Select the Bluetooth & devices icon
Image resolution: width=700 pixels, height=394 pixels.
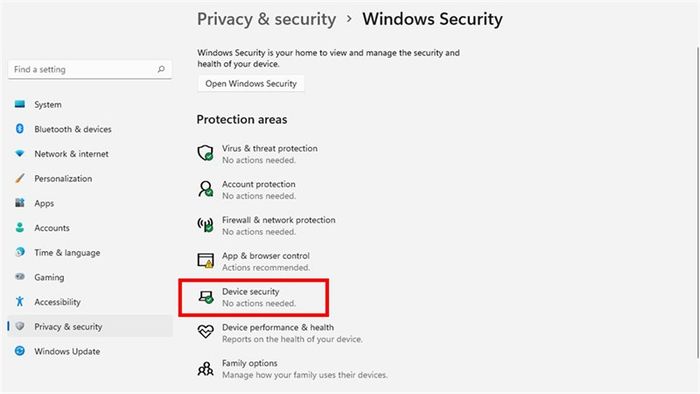coord(20,129)
